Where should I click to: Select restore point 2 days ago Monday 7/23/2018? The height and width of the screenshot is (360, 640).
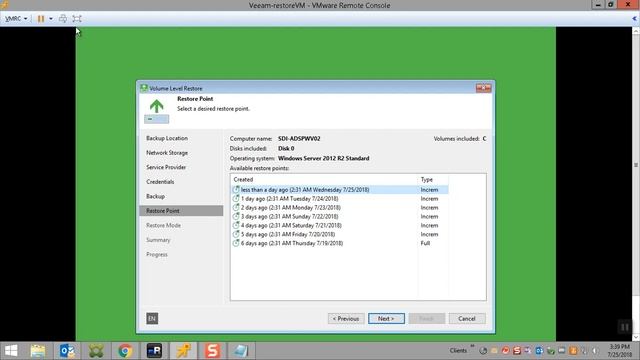click(340, 208)
